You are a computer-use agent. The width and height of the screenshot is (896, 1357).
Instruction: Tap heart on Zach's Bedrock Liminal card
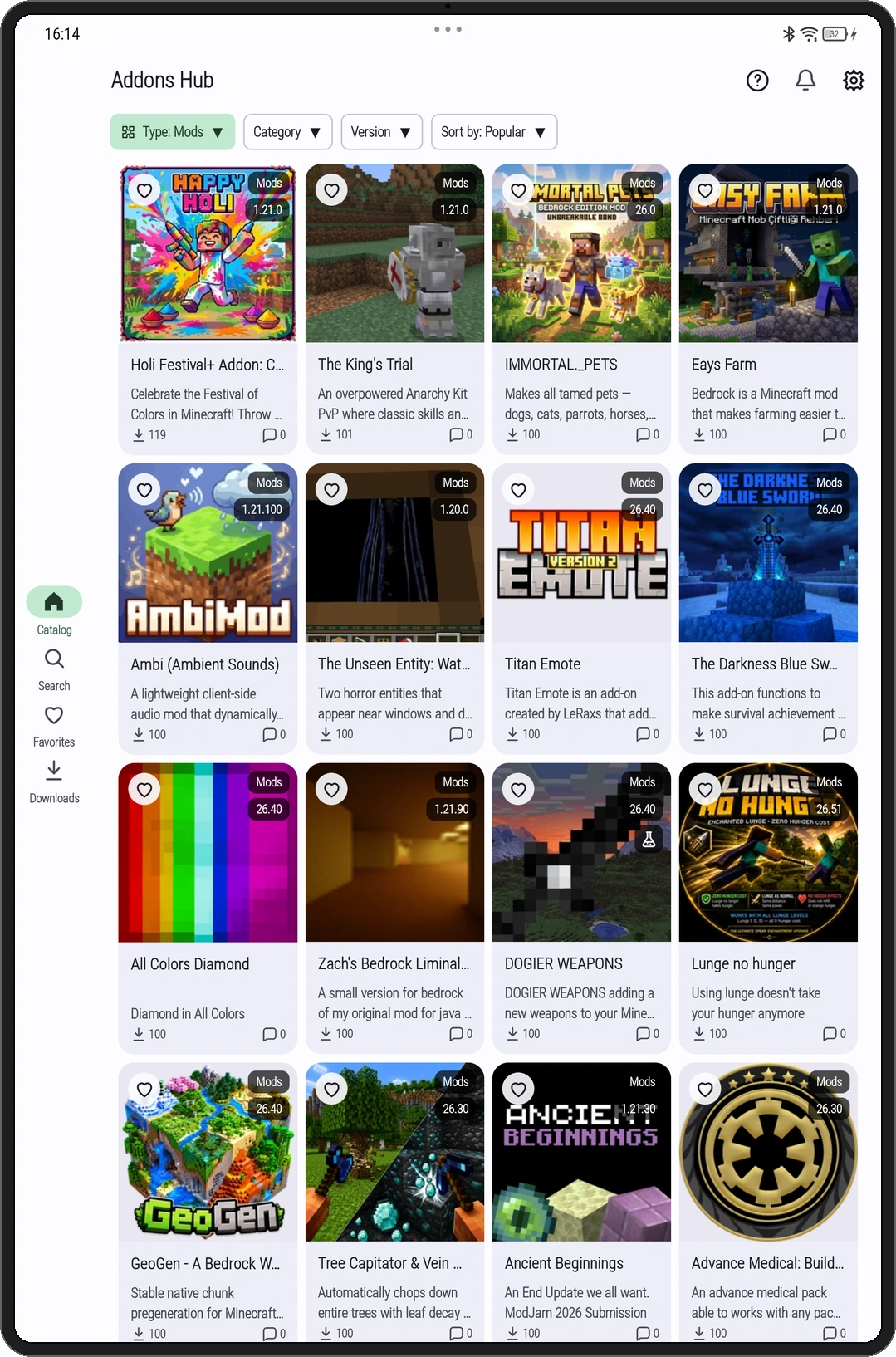pyautogui.click(x=331, y=790)
